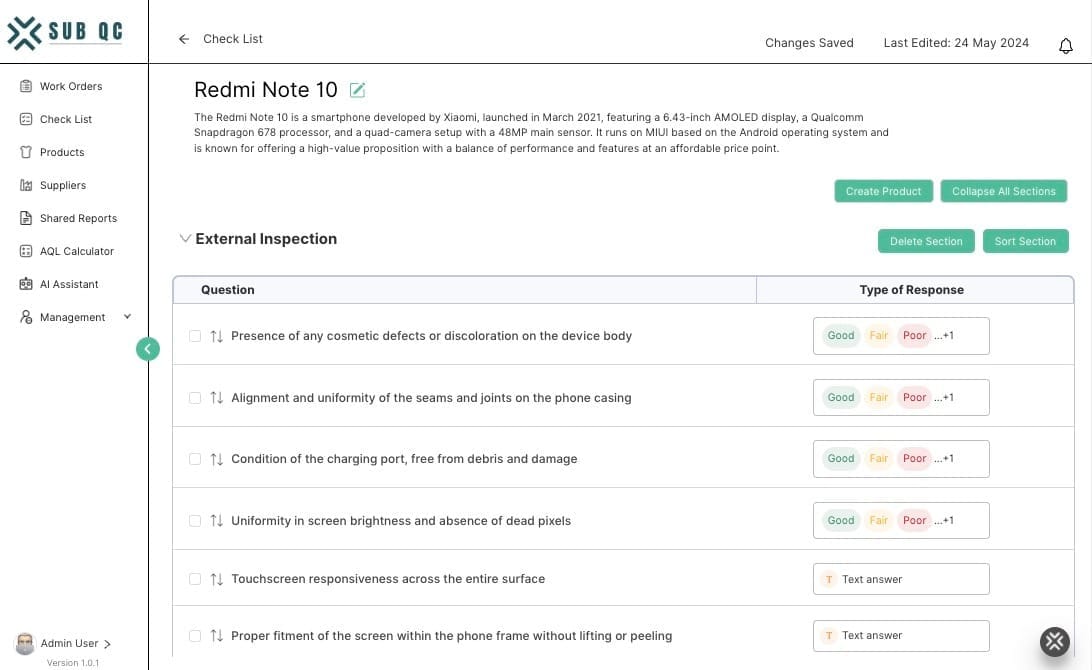The height and width of the screenshot is (670, 1092).
Task: Click the Redmi Note 10 description paragraph
Action: pyautogui.click(x=541, y=133)
